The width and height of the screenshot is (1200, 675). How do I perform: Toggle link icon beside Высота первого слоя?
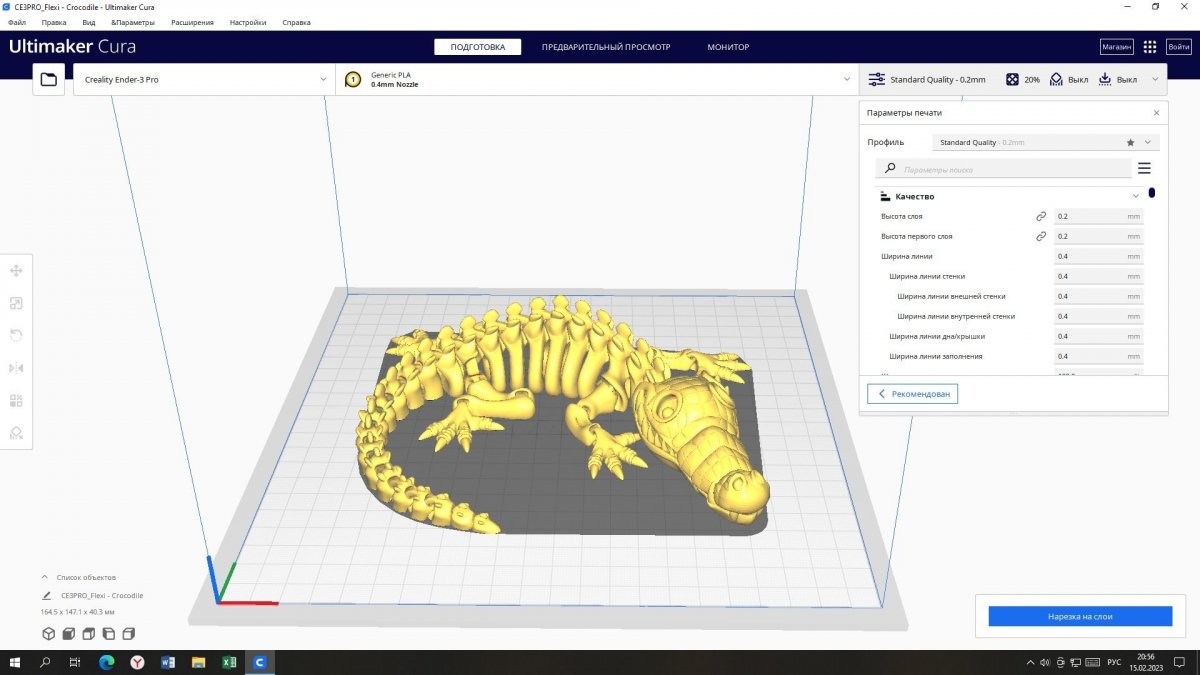pos(1040,236)
